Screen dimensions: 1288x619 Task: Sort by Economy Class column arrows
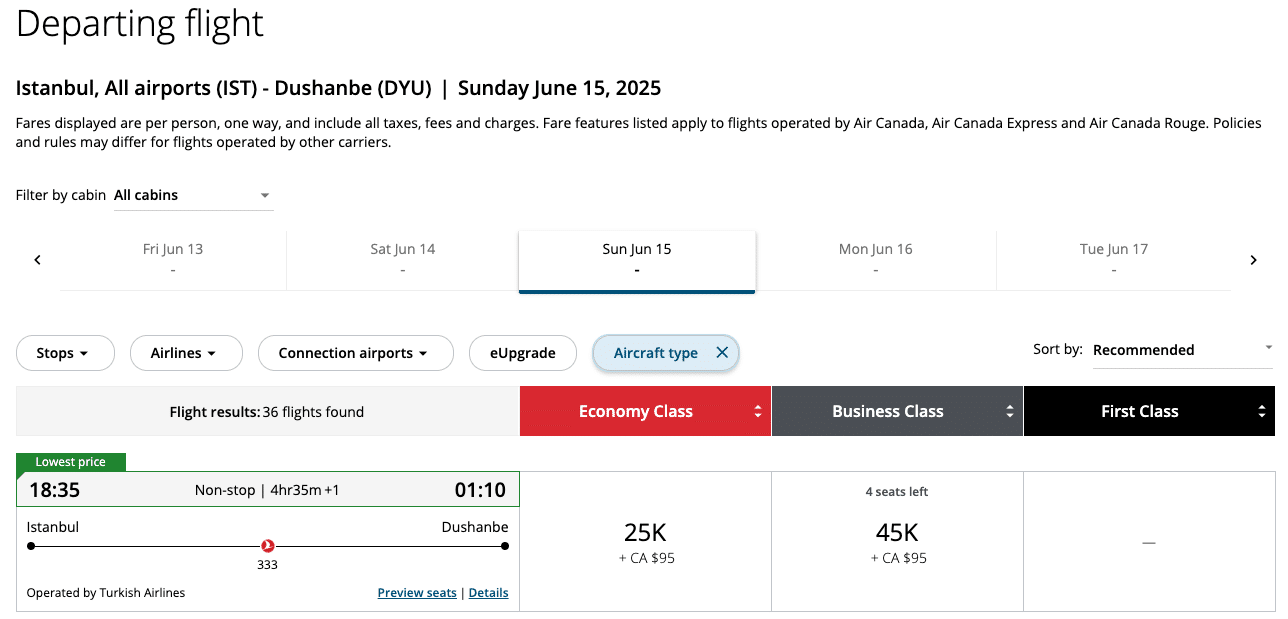pos(758,412)
